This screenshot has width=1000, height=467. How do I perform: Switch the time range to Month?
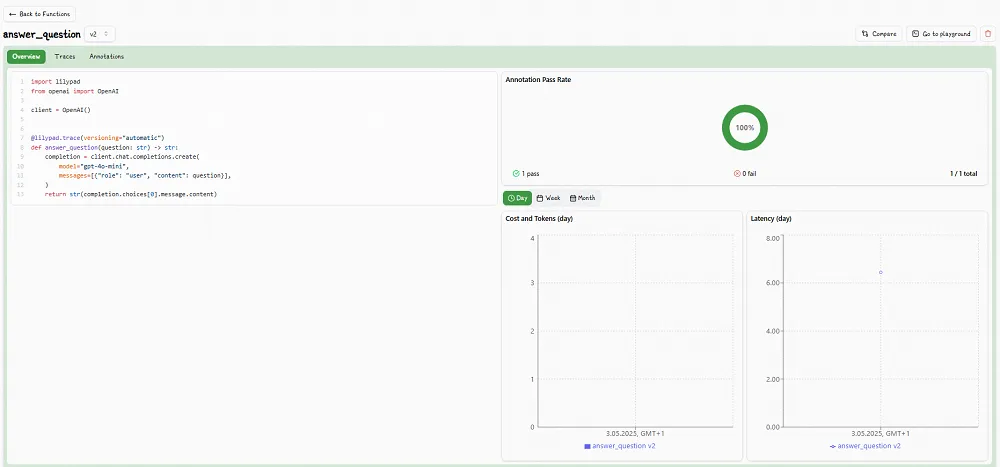tap(582, 198)
